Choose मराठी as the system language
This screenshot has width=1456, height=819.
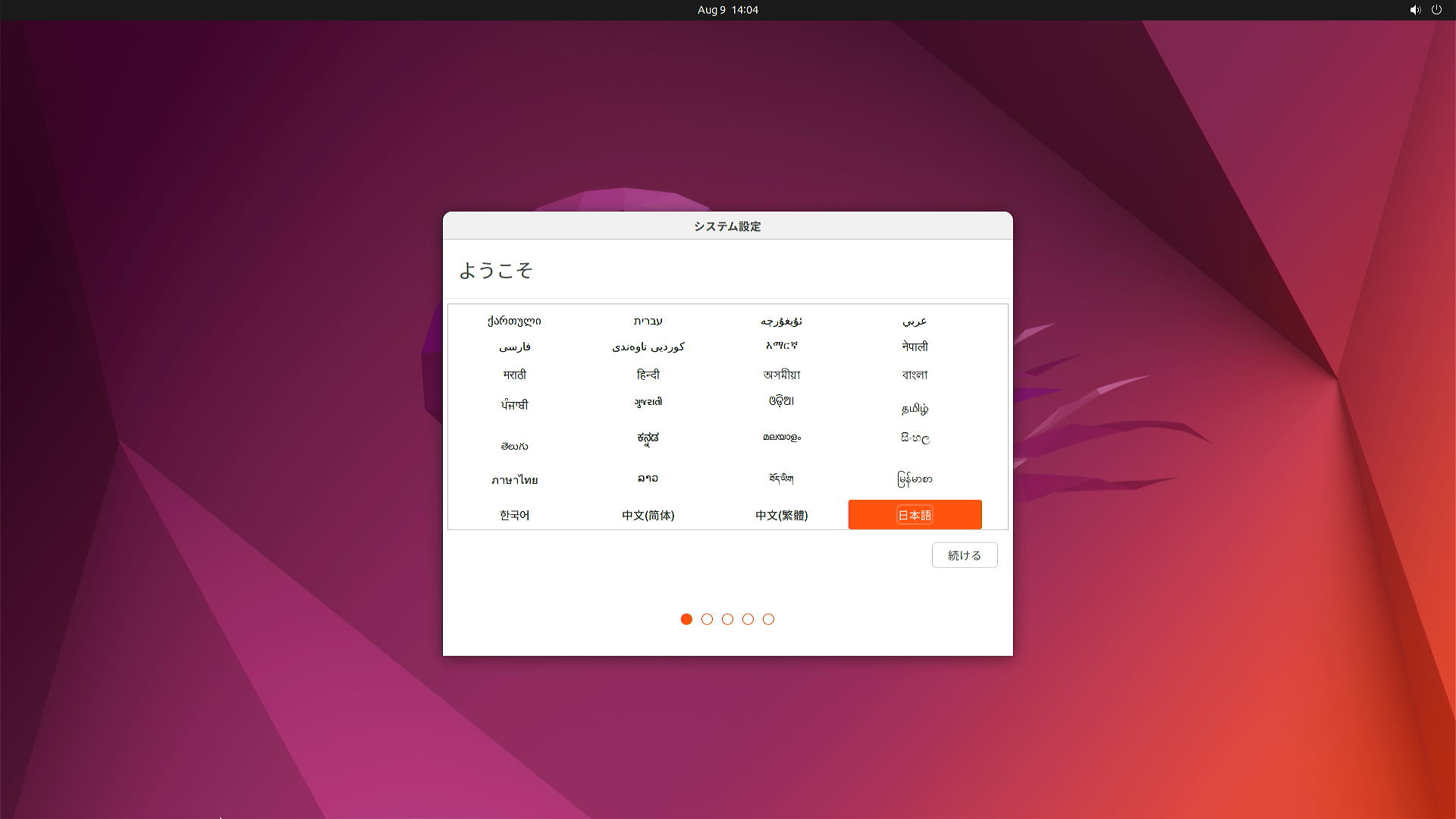tap(515, 374)
